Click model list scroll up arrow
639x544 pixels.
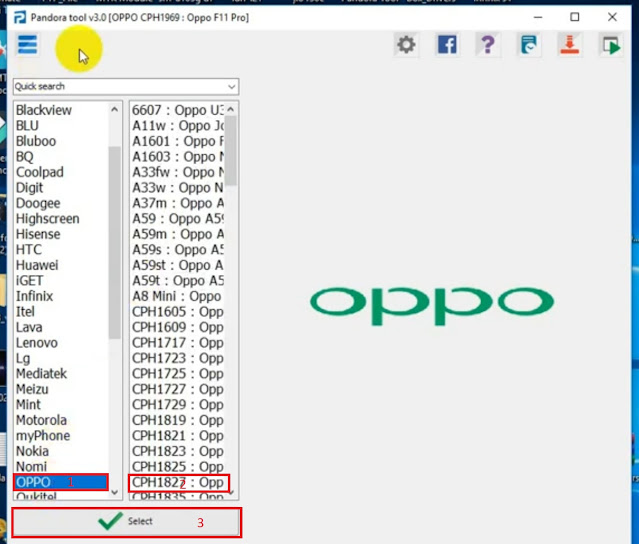click(x=231, y=109)
